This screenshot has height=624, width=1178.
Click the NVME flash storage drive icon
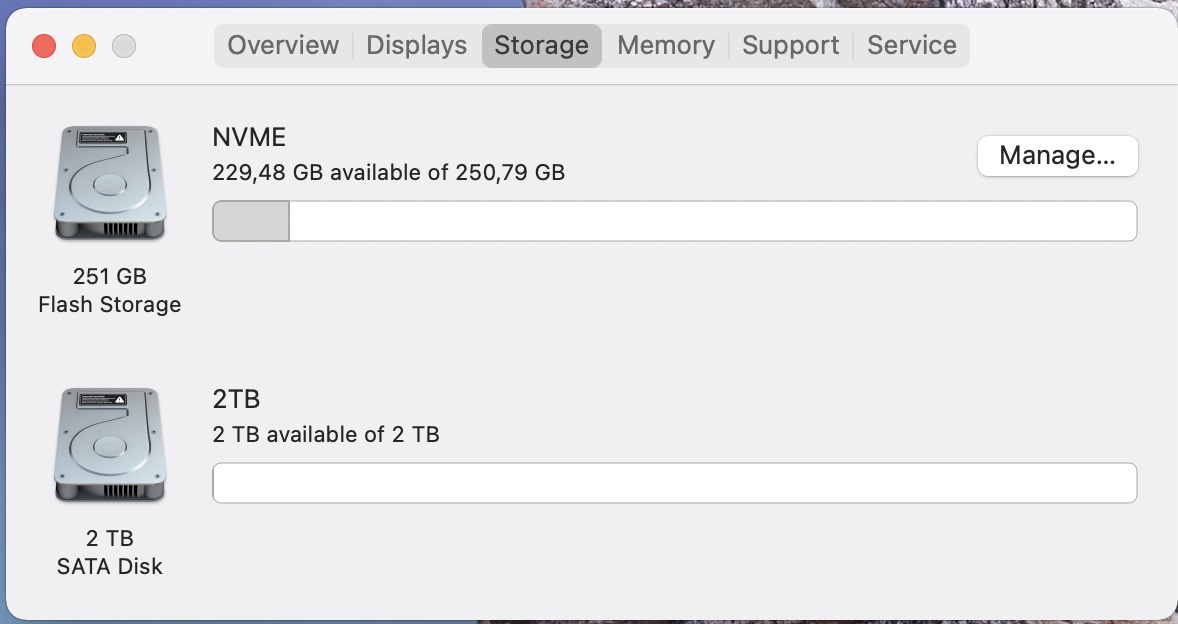tap(110, 183)
